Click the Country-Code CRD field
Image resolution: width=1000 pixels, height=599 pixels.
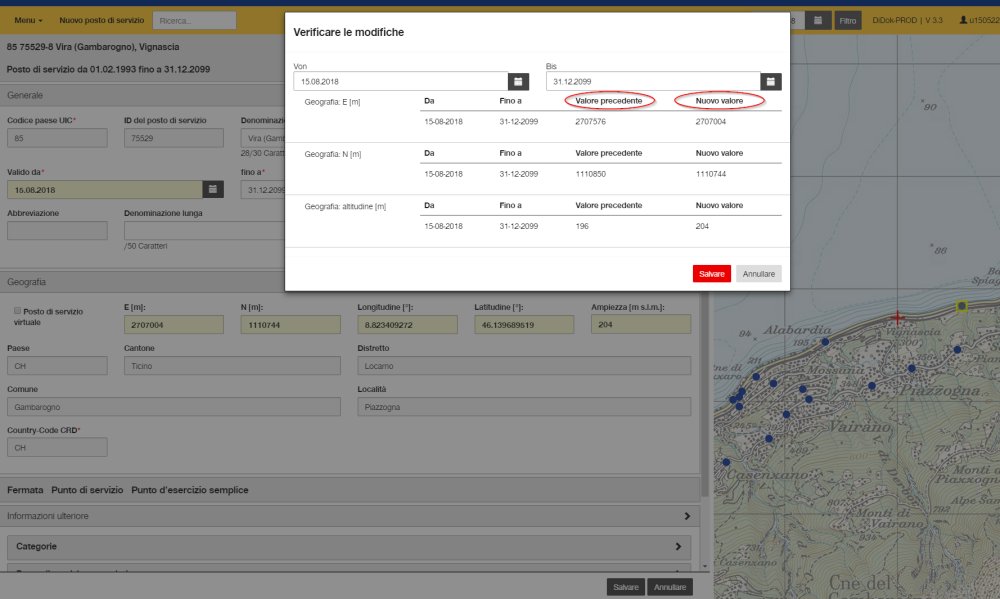tap(57, 447)
